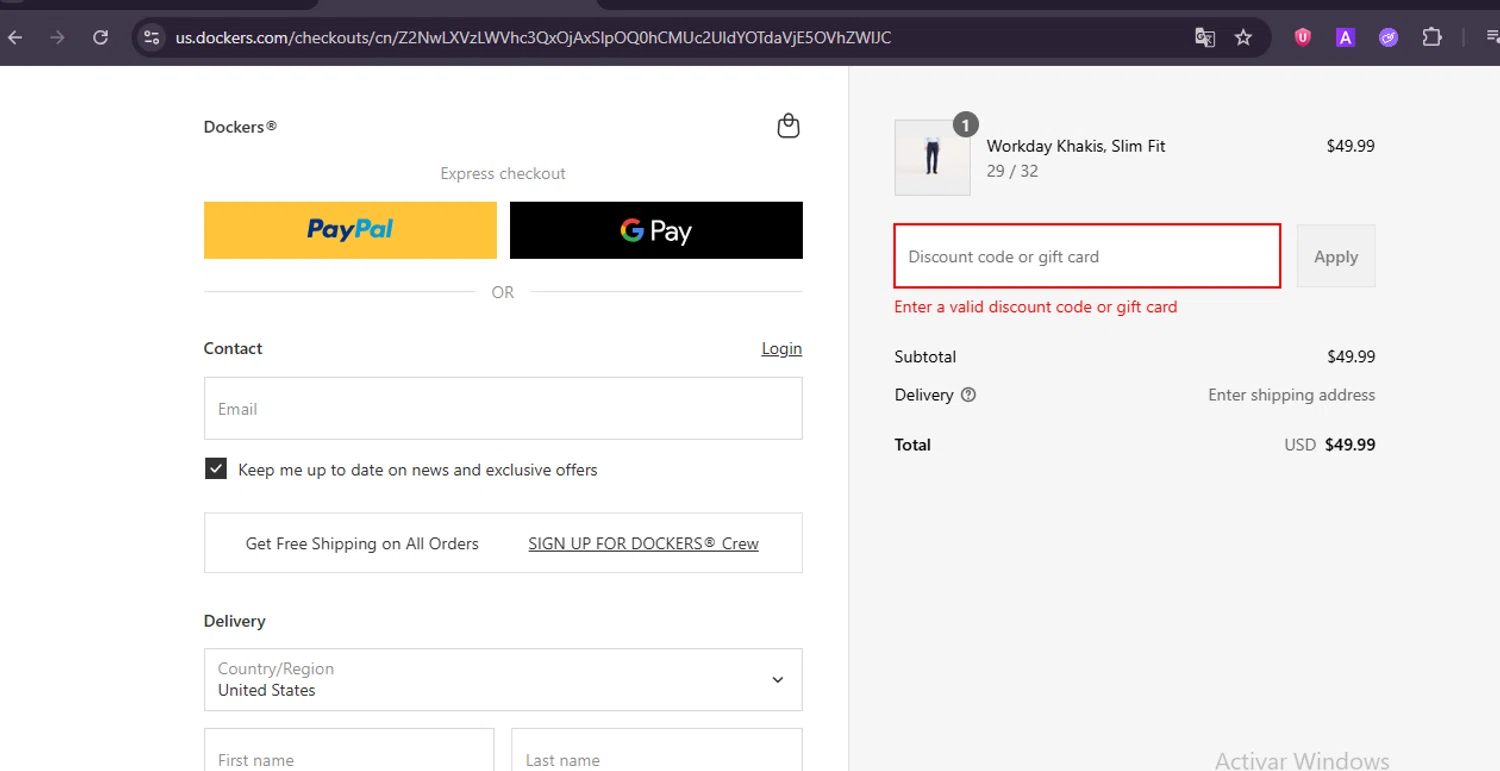Image resolution: width=1500 pixels, height=771 pixels.
Task: Click the browser forward arrow
Action: coord(57,38)
